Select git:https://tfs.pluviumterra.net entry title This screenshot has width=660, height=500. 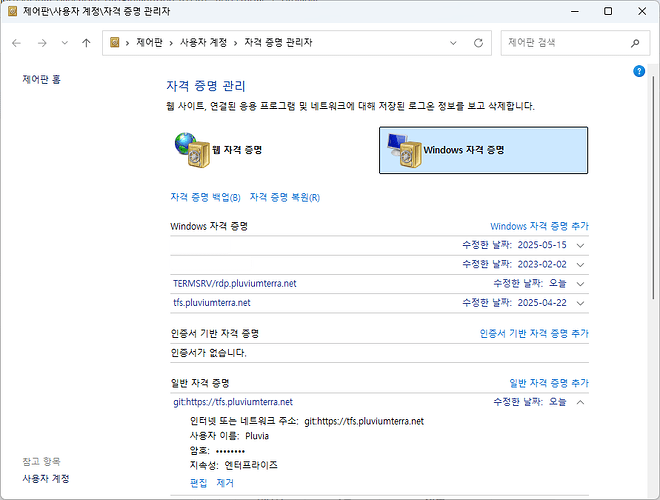tap(233, 402)
